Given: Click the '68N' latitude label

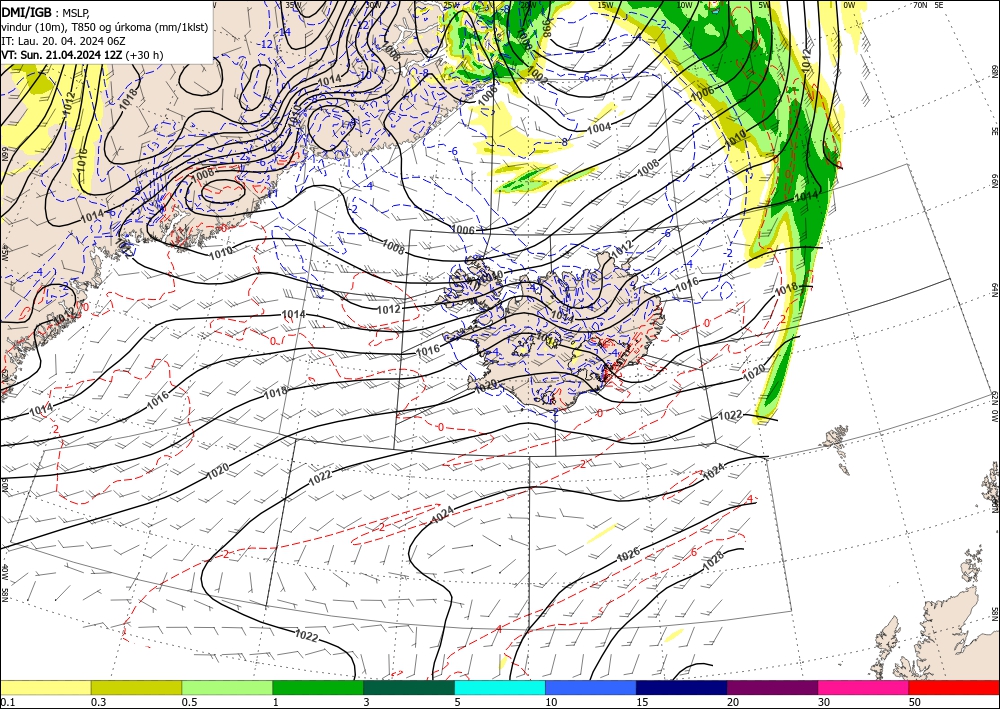Looking at the screenshot, I should tap(994, 71).
